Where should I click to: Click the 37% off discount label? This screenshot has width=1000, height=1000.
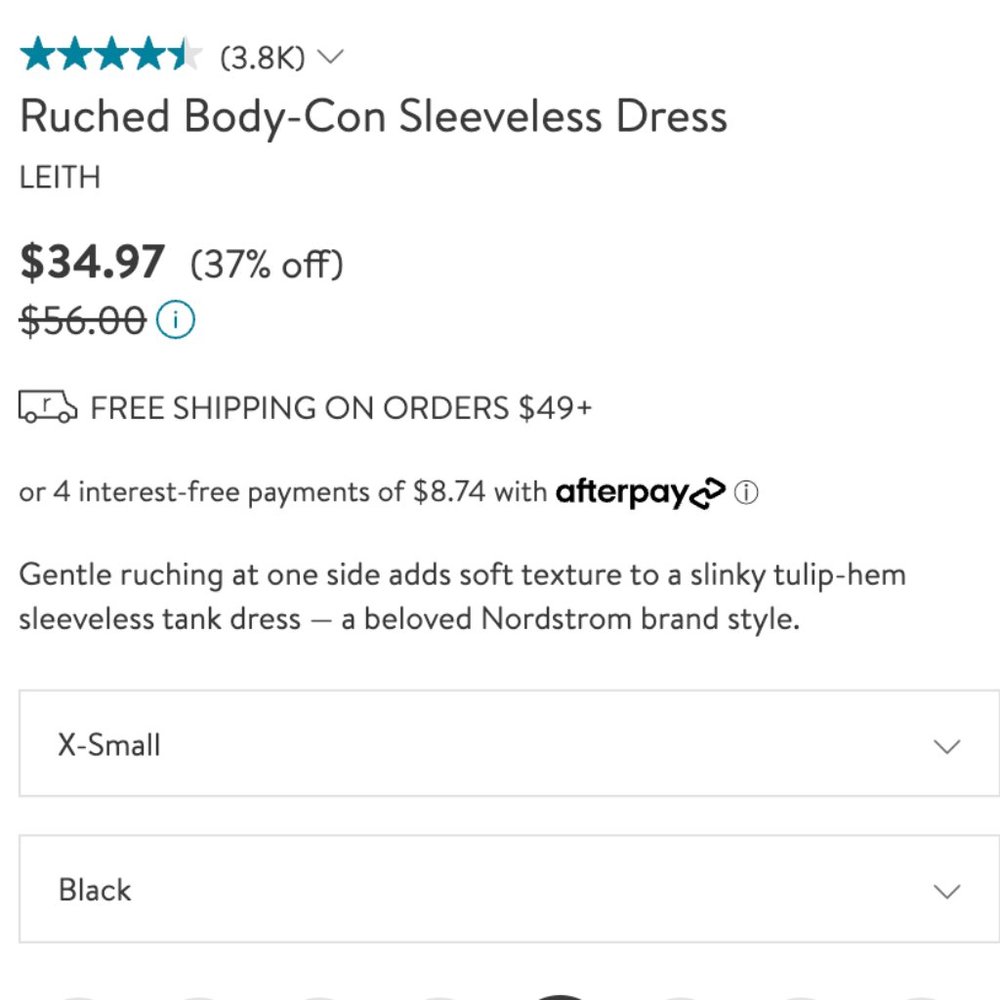pos(267,264)
